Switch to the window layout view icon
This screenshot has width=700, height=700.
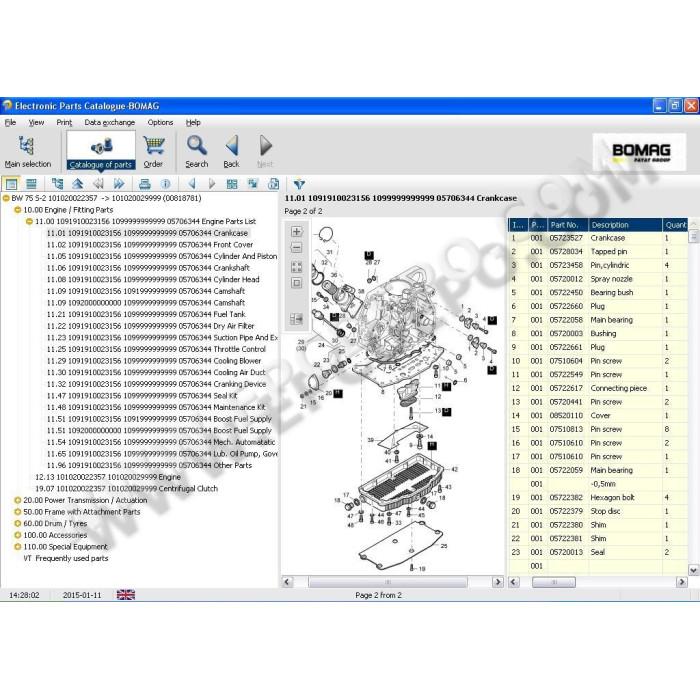pos(11,184)
